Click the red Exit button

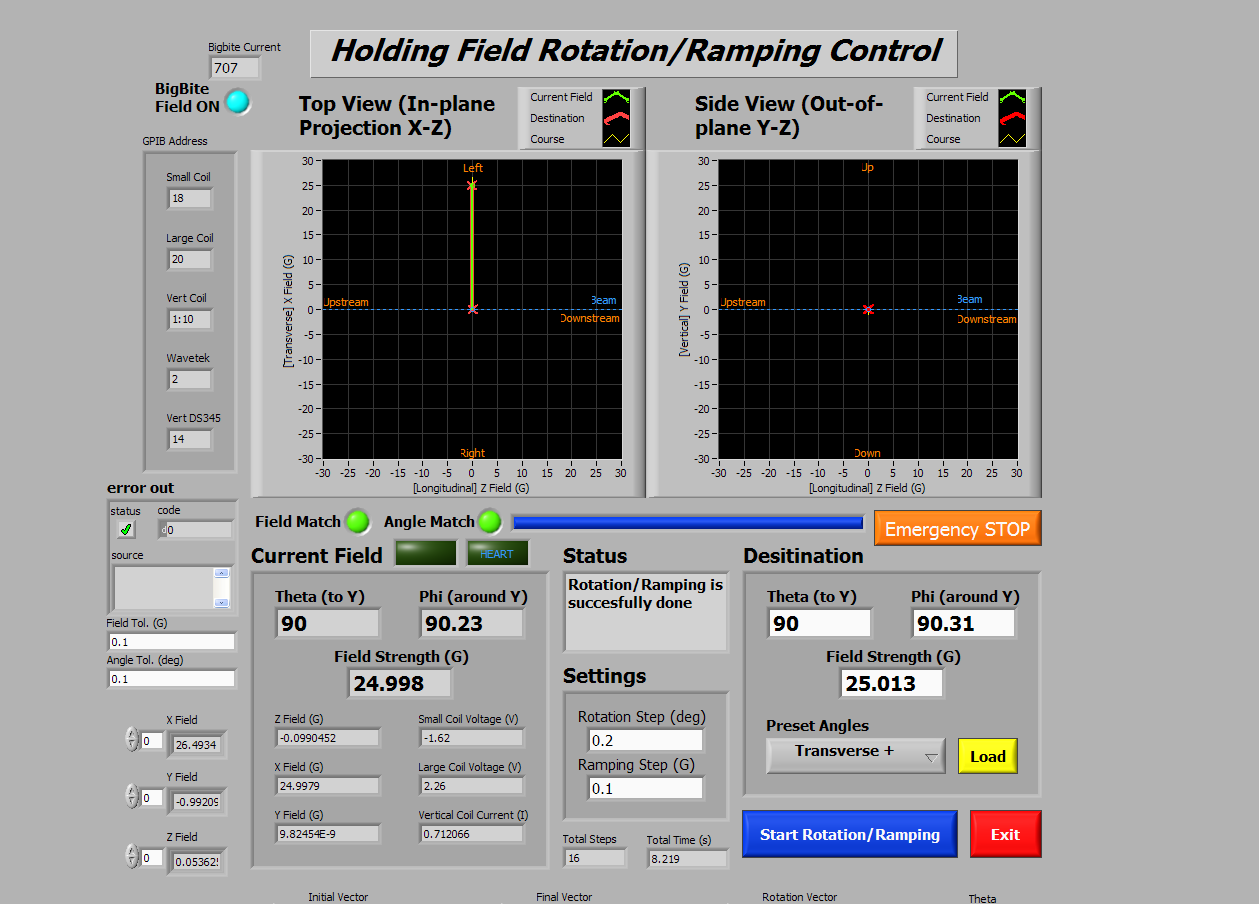click(1006, 834)
